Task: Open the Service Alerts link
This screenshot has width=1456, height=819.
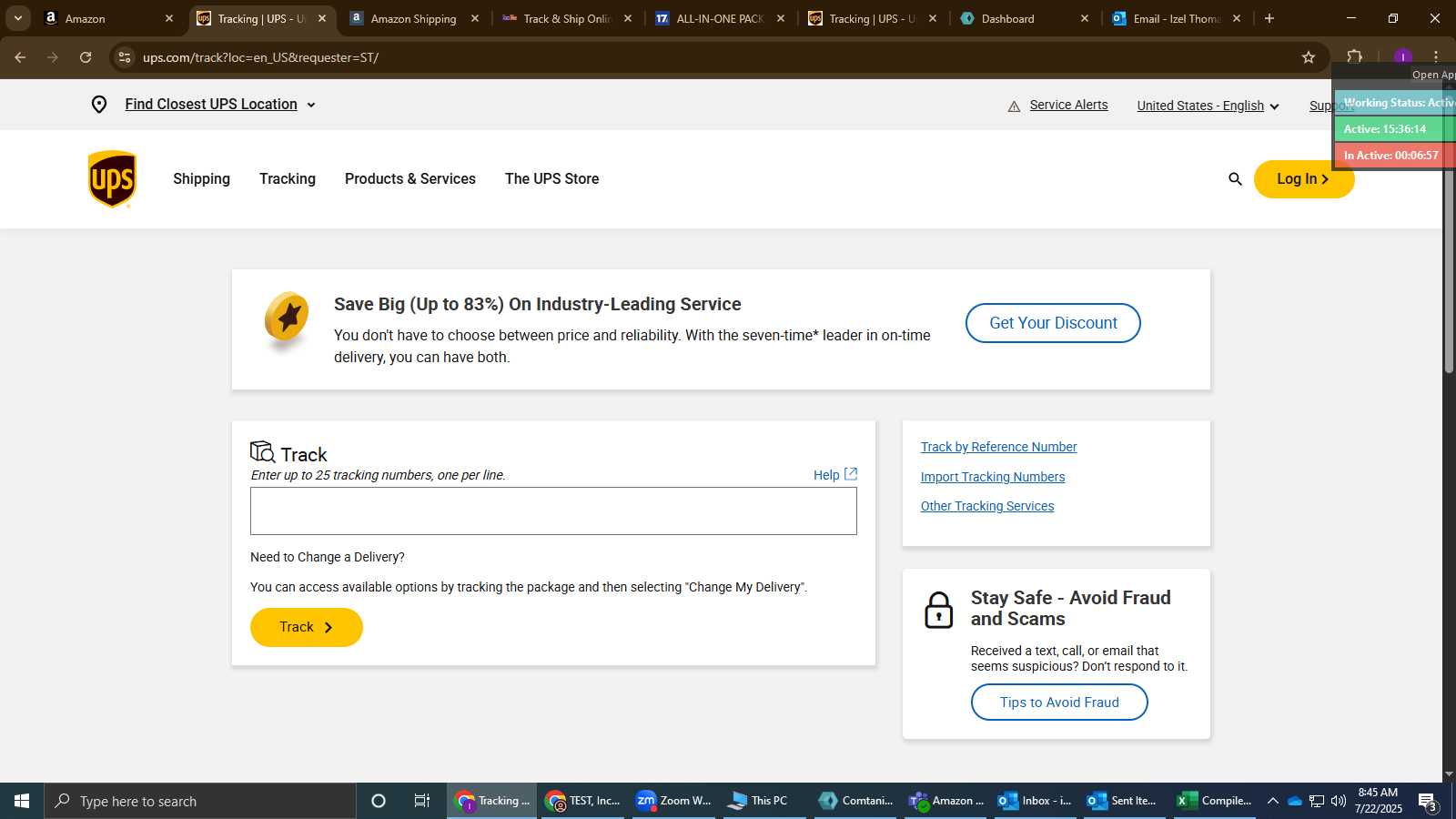Action: pyautogui.click(x=1068, y=105)
